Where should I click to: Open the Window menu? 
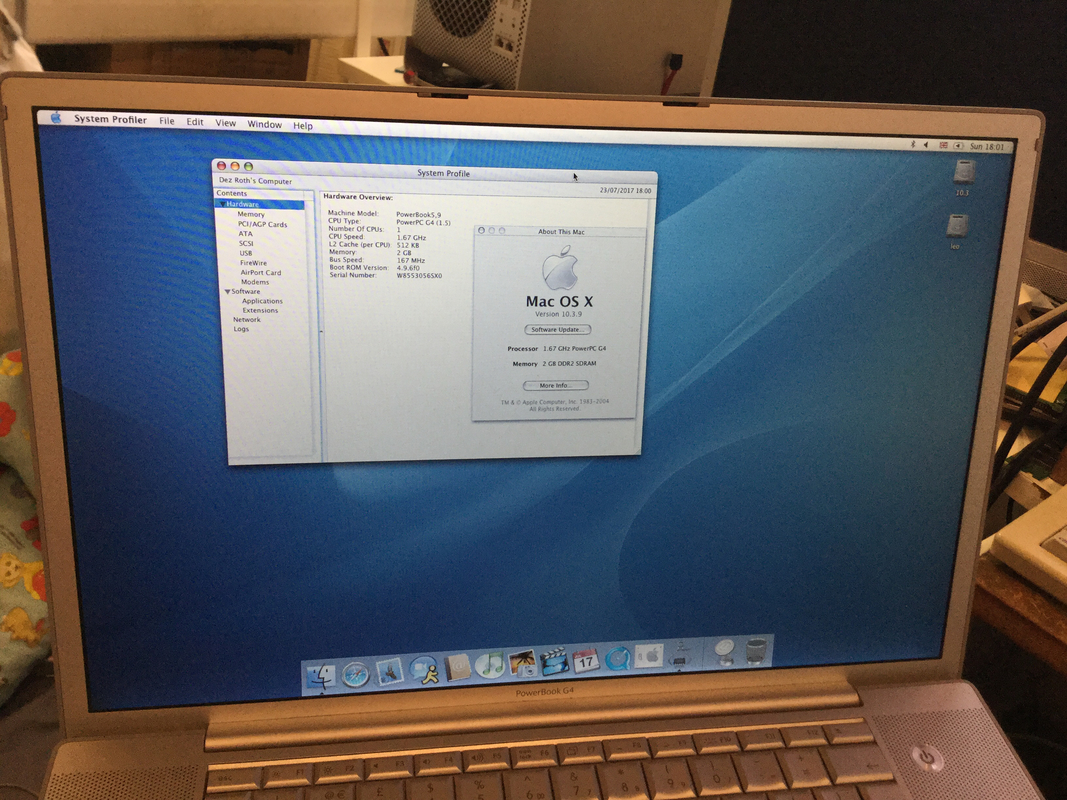264,124
